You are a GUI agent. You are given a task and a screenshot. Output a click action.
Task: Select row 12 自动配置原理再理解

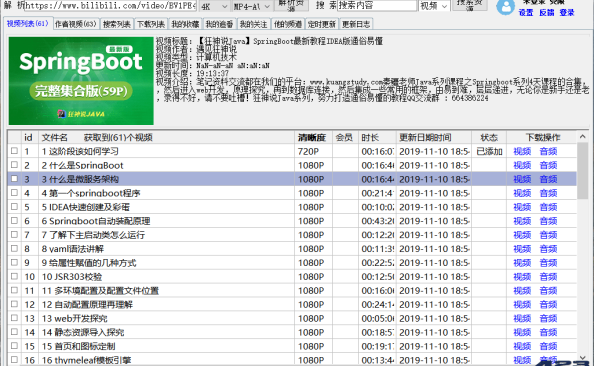(292, 304)
